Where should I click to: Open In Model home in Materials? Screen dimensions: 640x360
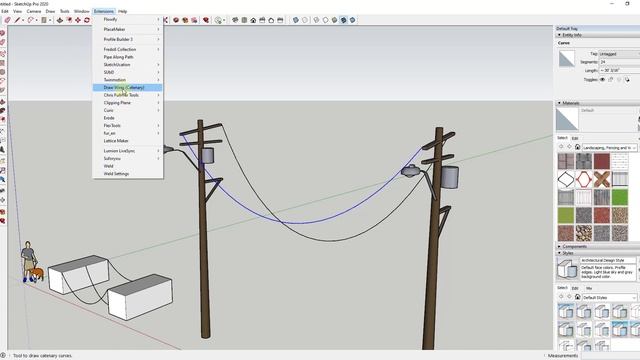578,147
